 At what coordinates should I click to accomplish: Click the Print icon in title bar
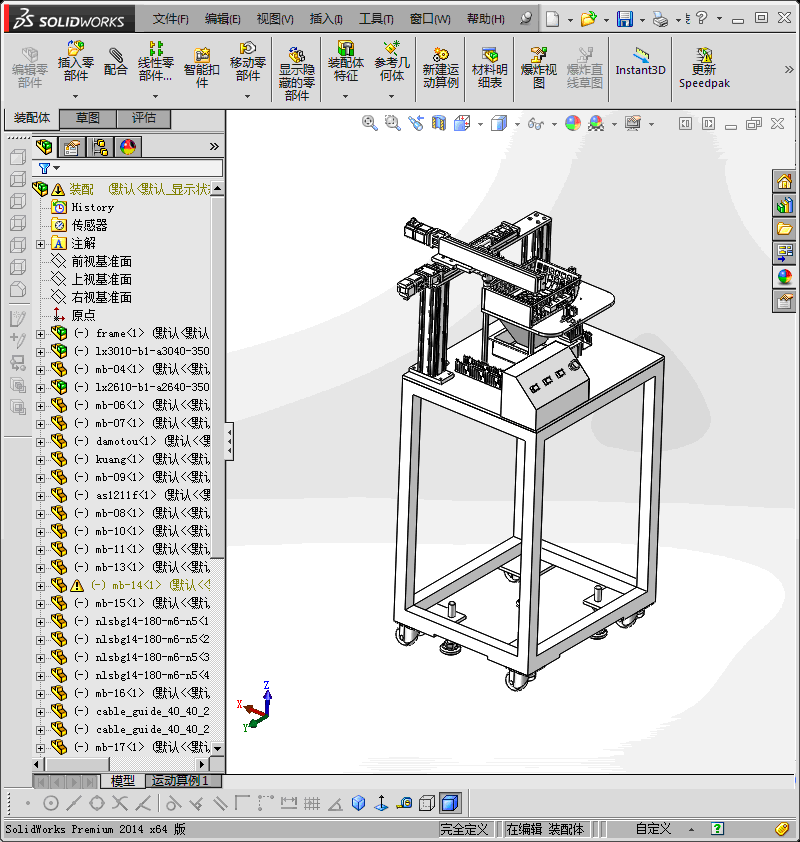click(x=660, y=19)
